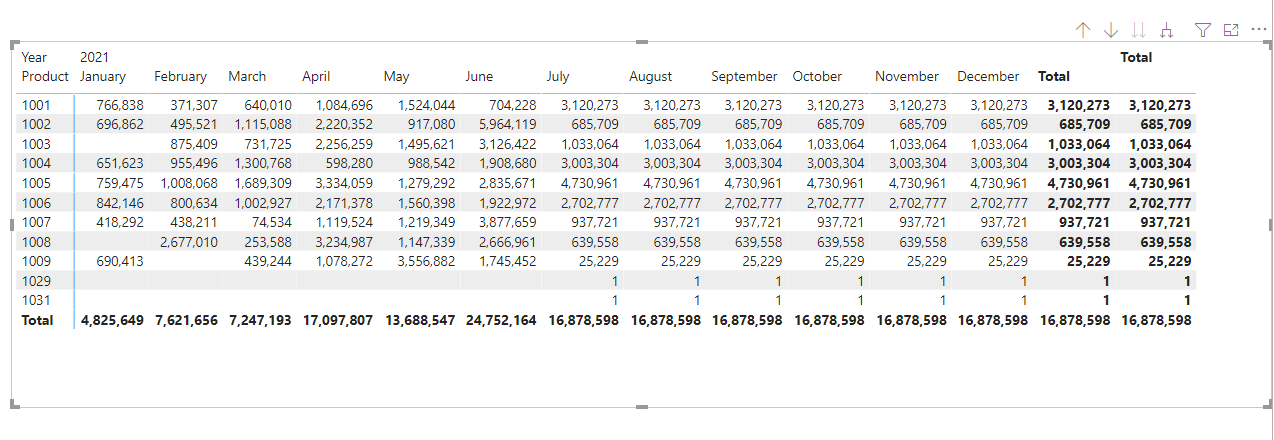Click the June column header
This screenshot has height=440, width=1274.
pos(479,76)
